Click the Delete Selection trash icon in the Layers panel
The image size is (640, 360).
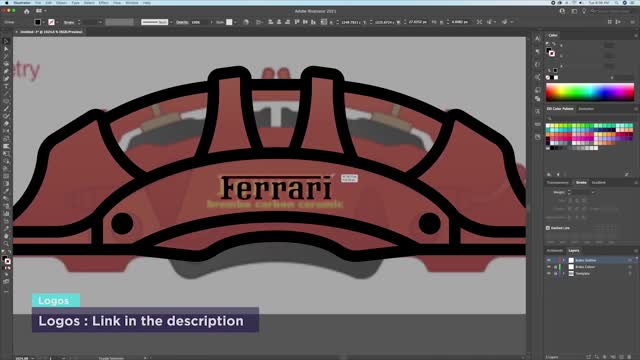tap(630, 357)
